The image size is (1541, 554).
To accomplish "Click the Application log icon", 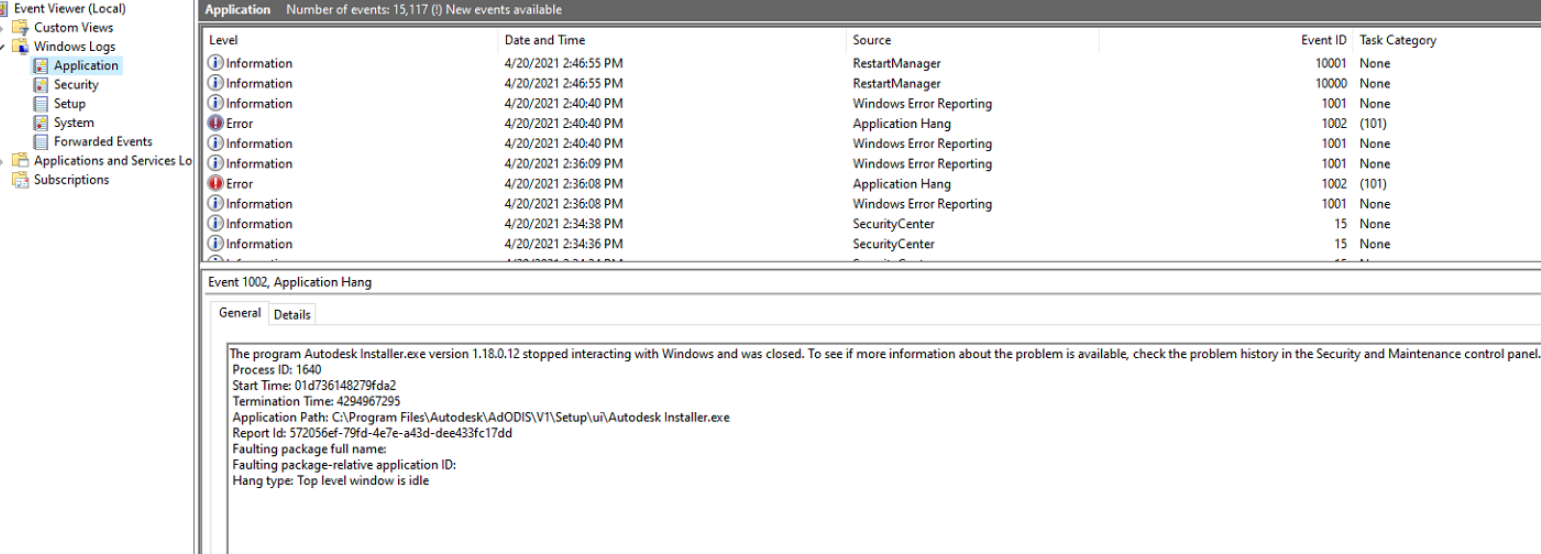I will click(41, 66).
